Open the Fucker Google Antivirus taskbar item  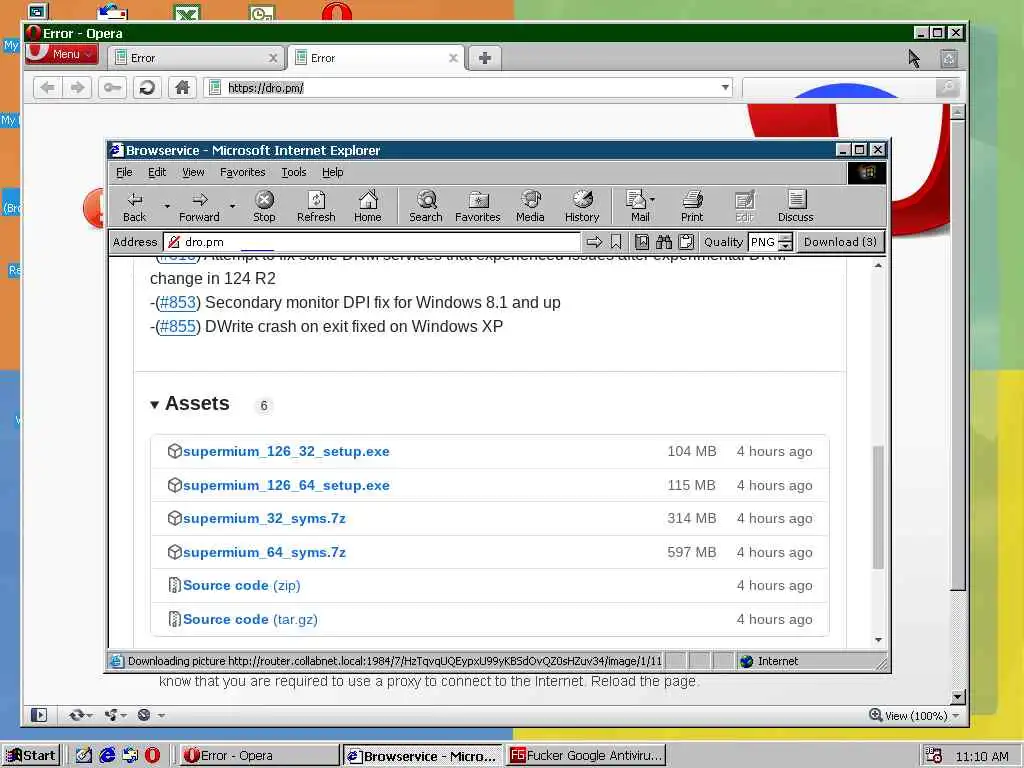pos(586,756)
